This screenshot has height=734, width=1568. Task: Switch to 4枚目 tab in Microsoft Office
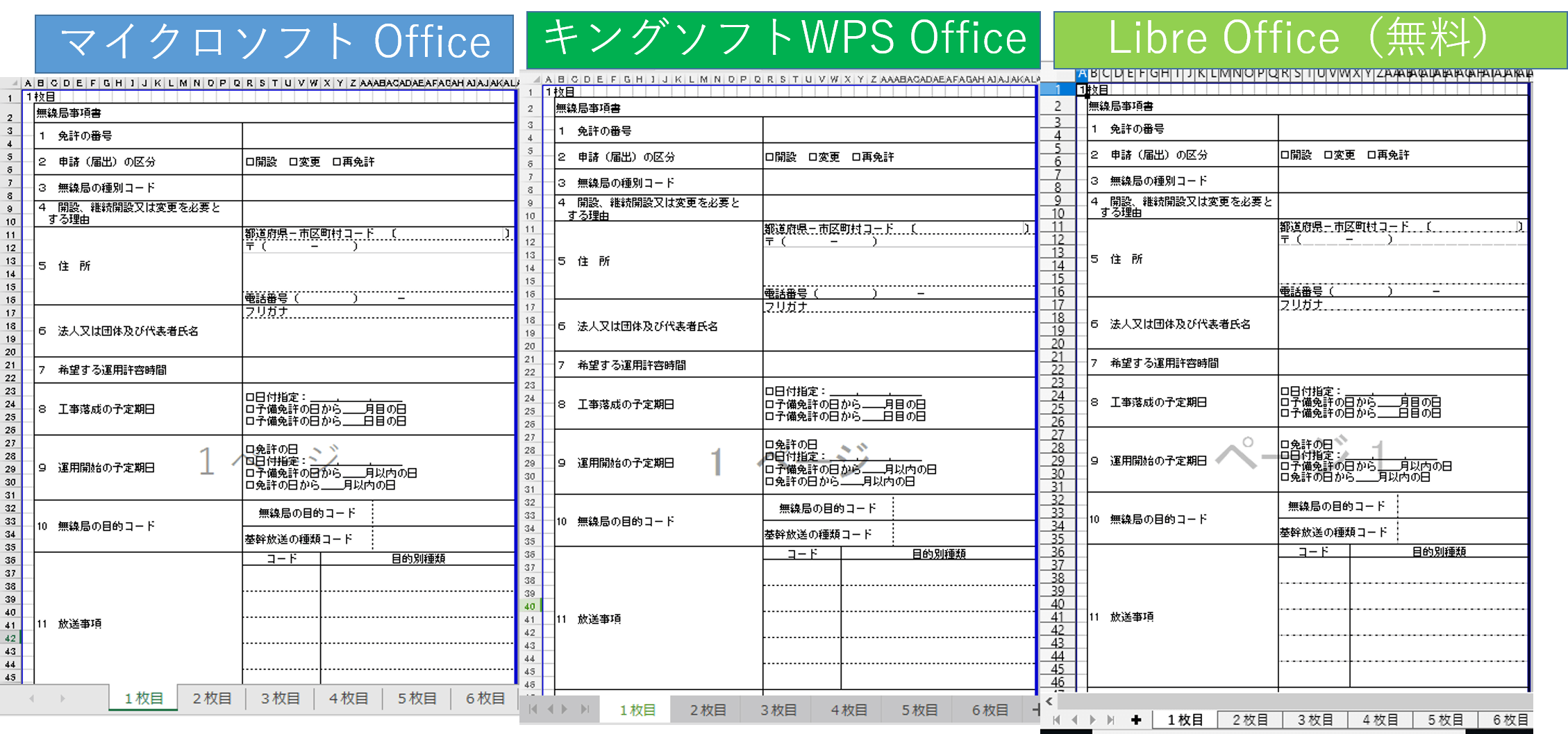click(348, 698)
